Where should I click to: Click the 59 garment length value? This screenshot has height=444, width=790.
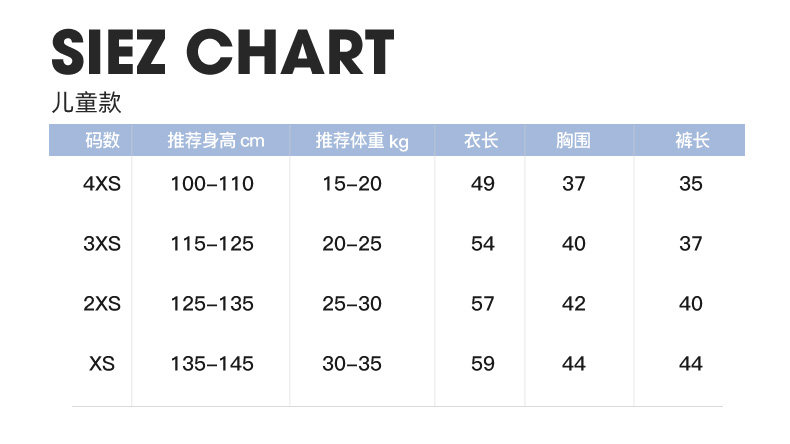click(x=483, y=364)
